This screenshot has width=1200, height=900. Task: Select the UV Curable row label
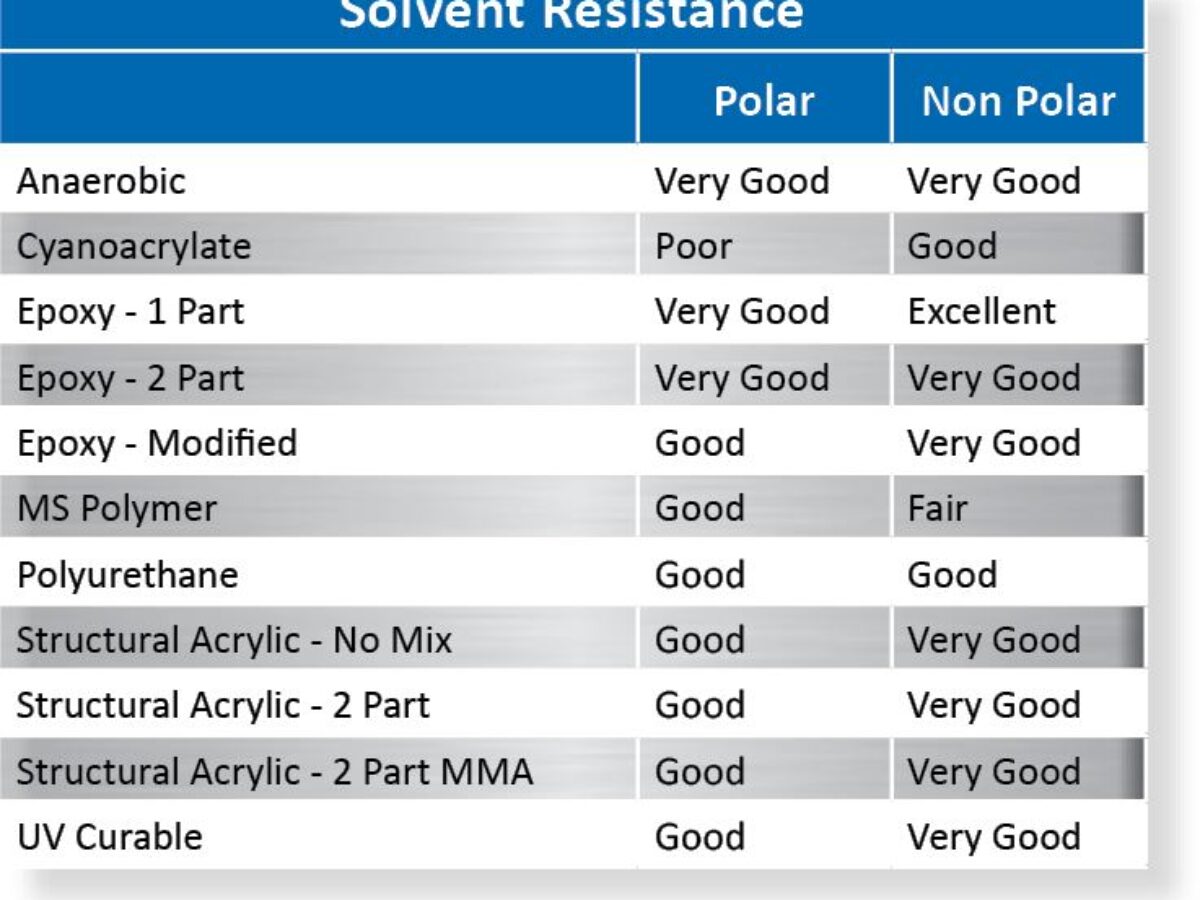[109, 836]
